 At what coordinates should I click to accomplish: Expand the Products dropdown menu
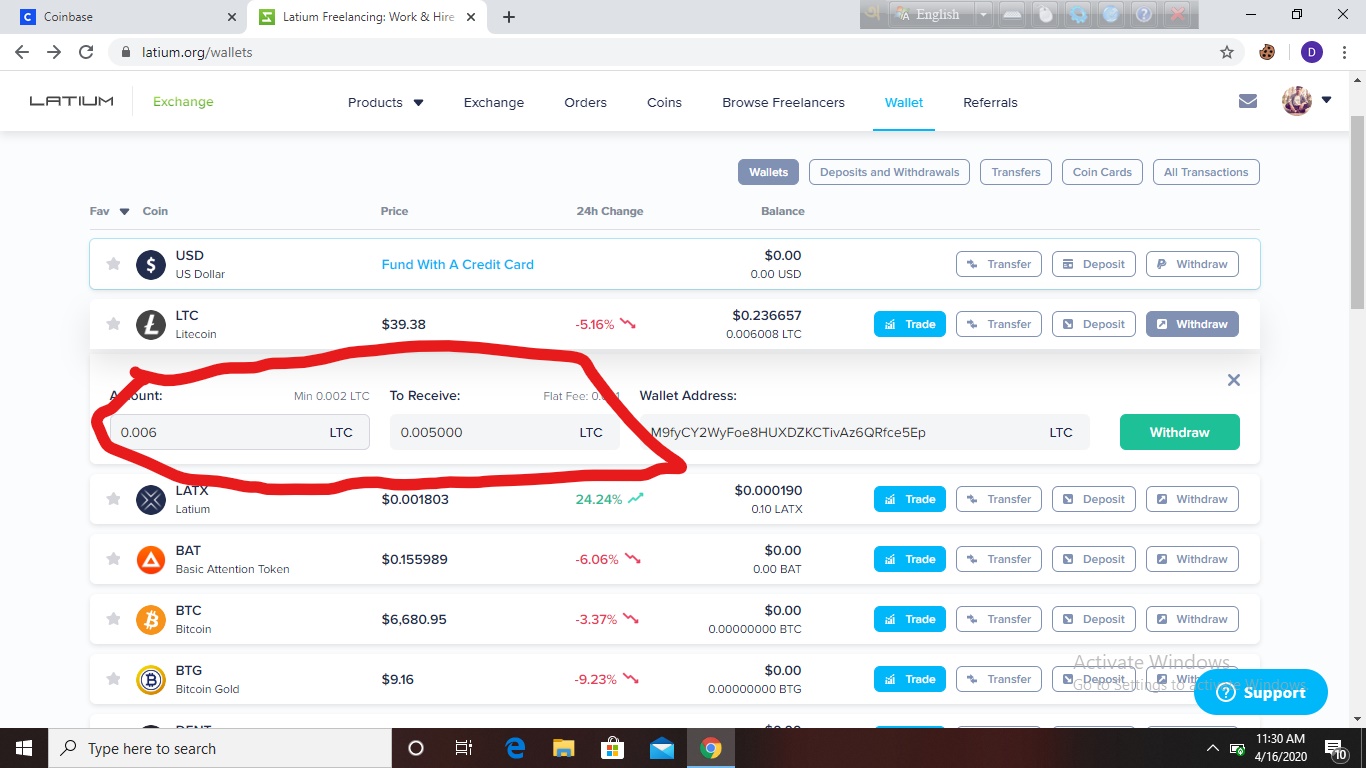386,102
